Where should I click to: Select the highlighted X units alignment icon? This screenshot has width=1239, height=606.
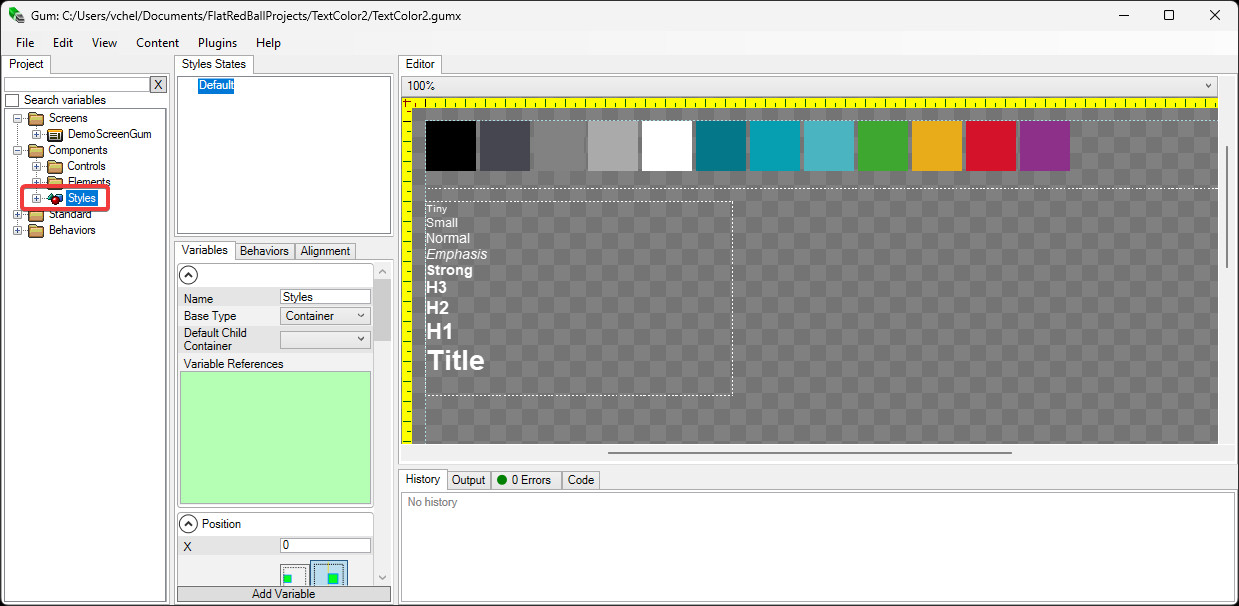point(329,574)
